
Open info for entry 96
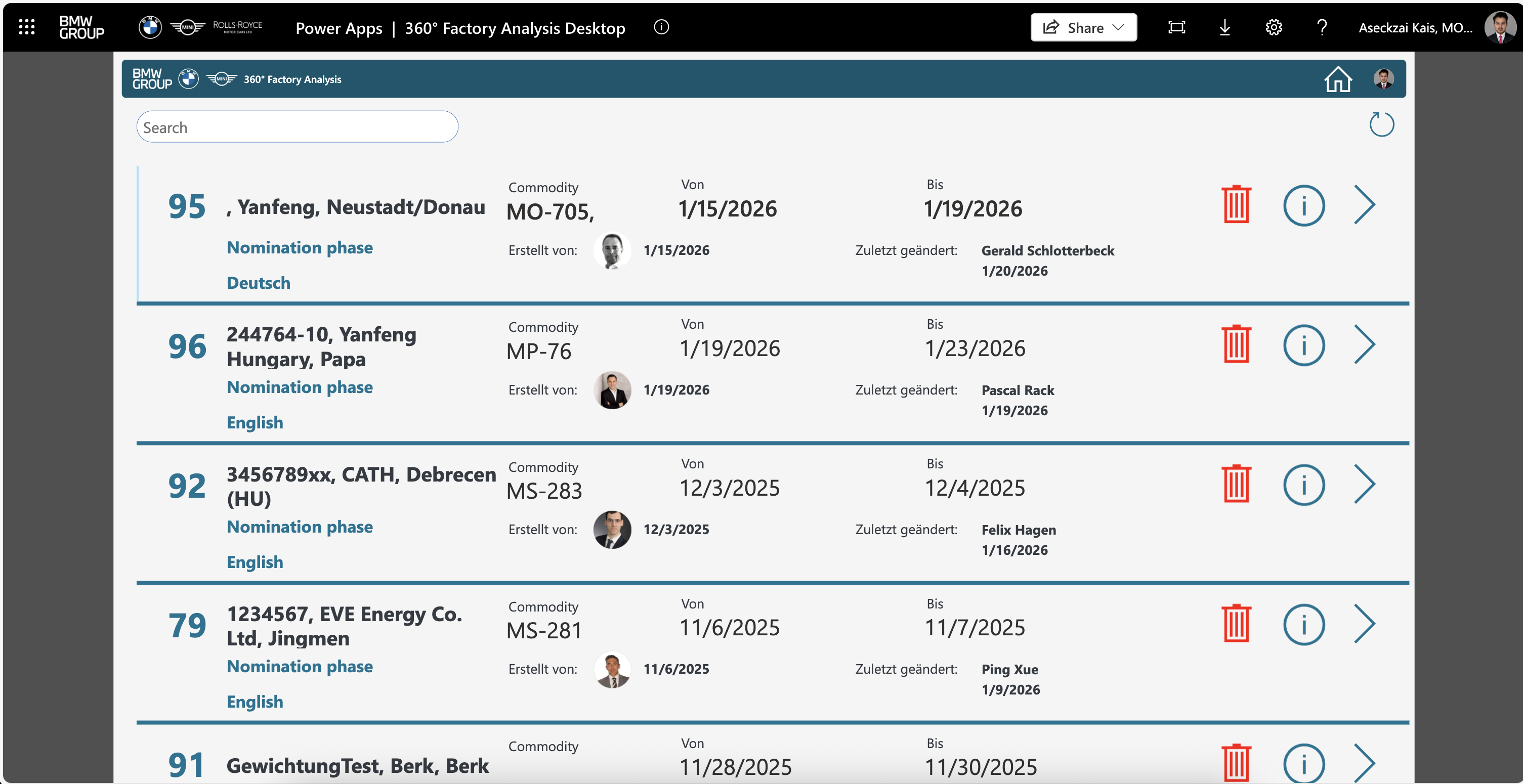[x=1303, y=345]
